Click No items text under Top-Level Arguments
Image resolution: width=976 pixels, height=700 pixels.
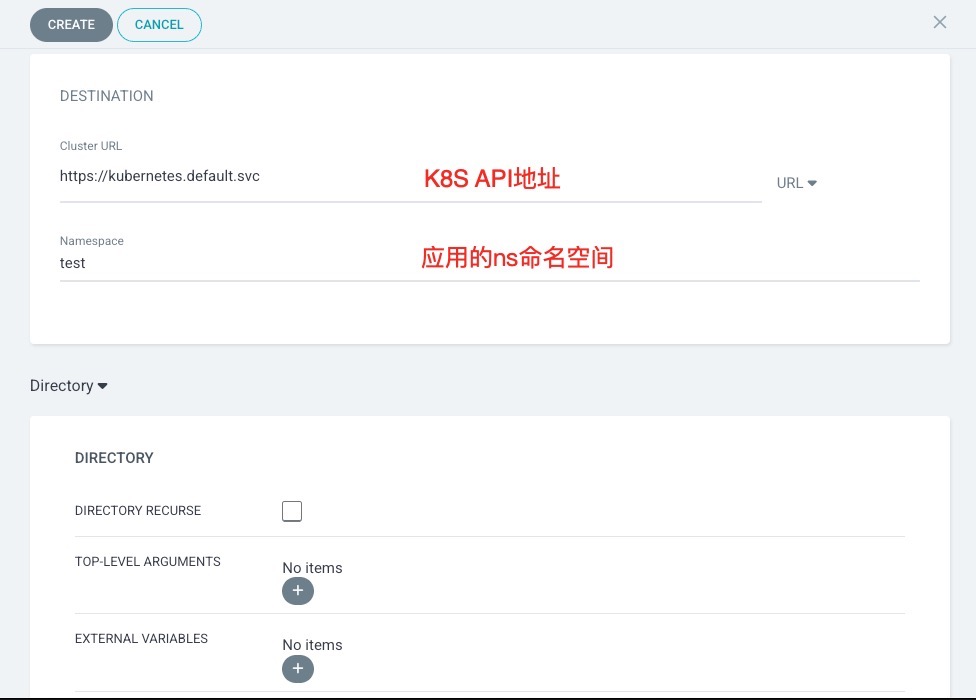click(x=312, y=568)
